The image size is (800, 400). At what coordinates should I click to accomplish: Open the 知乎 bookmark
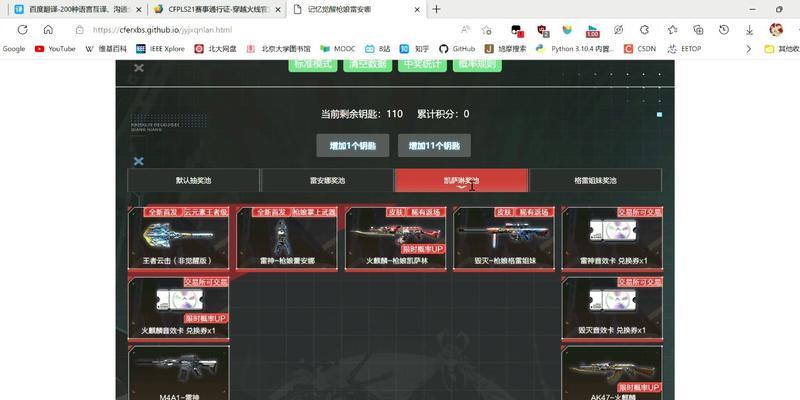point(414,49)
